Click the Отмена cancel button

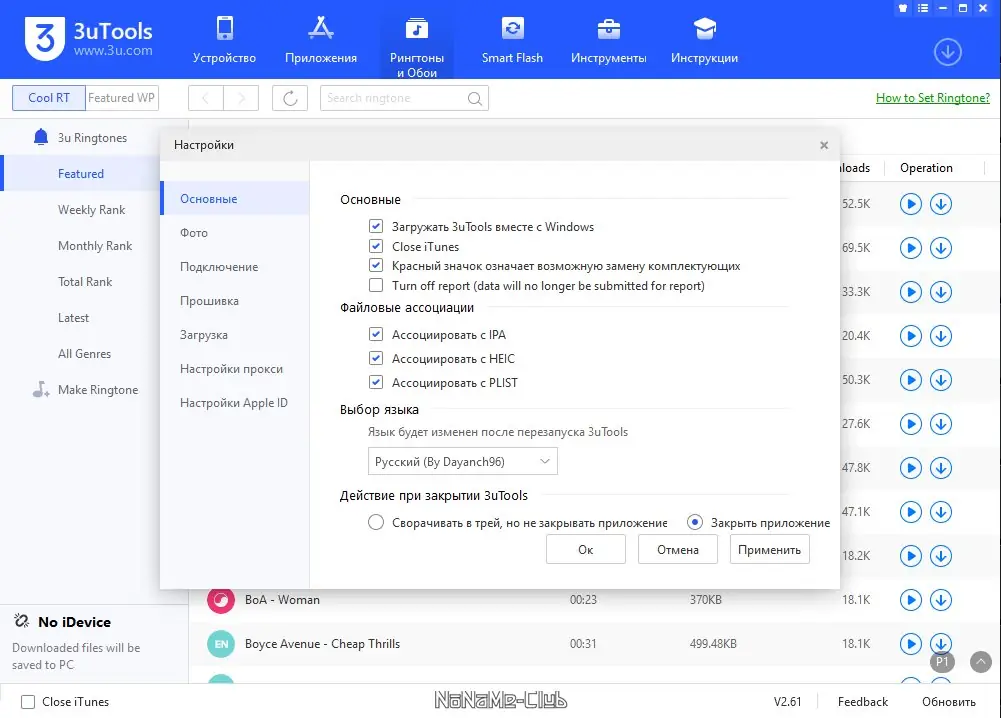pyautogui.click(x=677, y=550)
